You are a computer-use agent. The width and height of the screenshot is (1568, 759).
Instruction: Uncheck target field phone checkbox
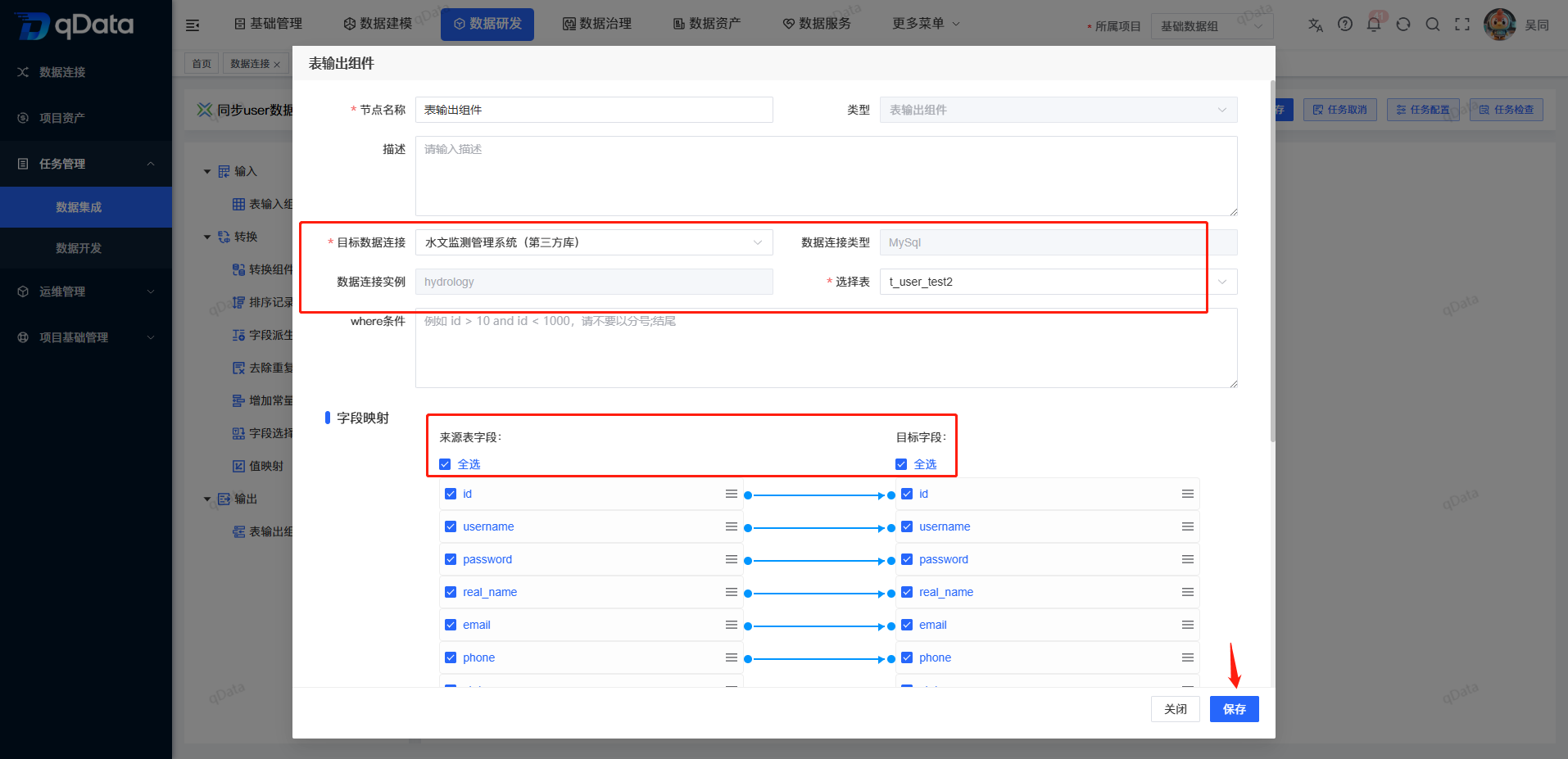pos(907,657)
